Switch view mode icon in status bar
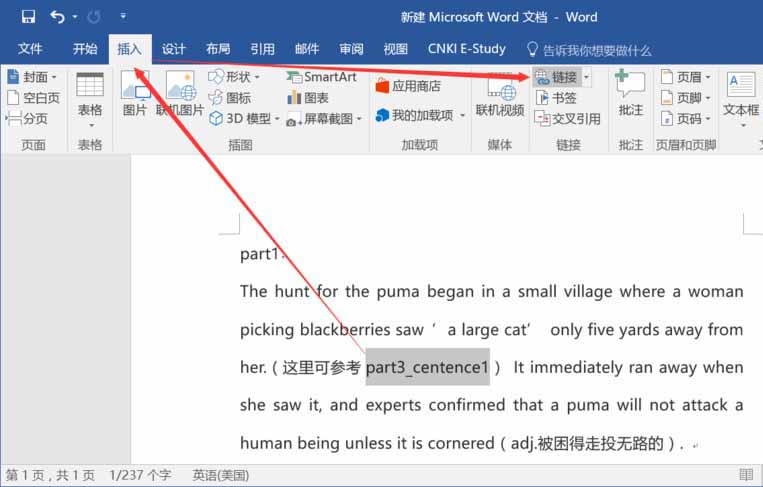Screen dimensions: 763x487 [x=746, y=474]
